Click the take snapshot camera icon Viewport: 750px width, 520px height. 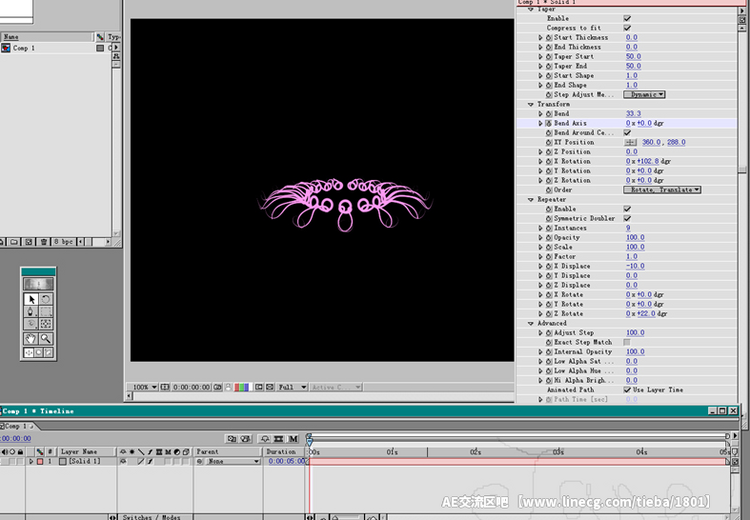point(218,387)
